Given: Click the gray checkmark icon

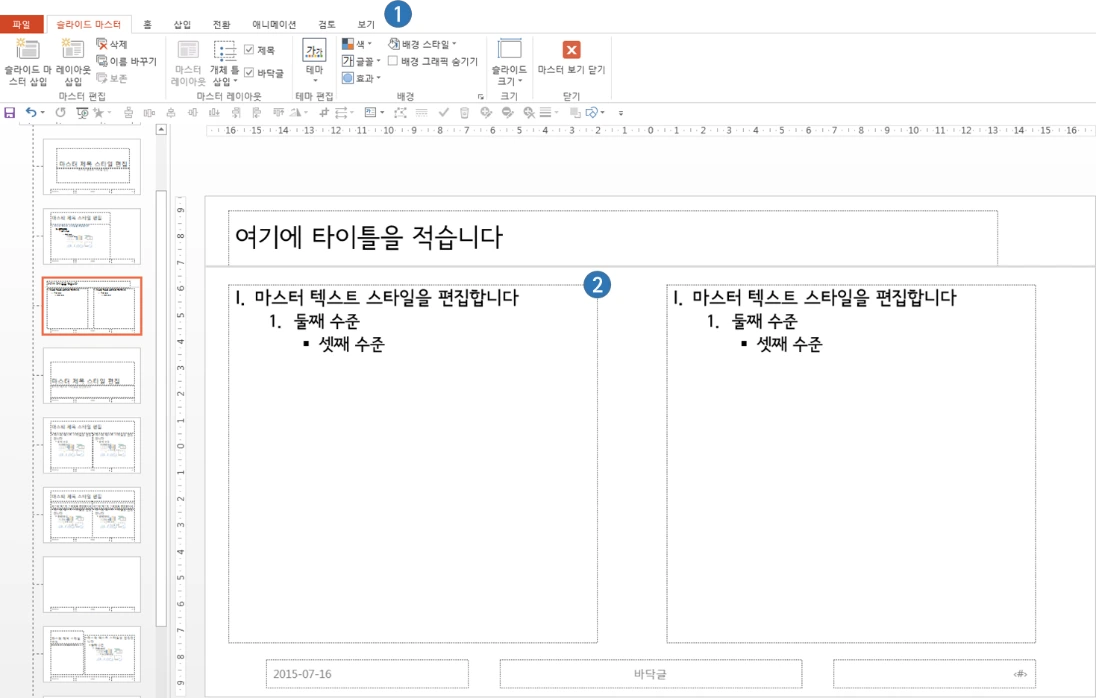Looking at the screenshot, I should click(x=443, y=112).
